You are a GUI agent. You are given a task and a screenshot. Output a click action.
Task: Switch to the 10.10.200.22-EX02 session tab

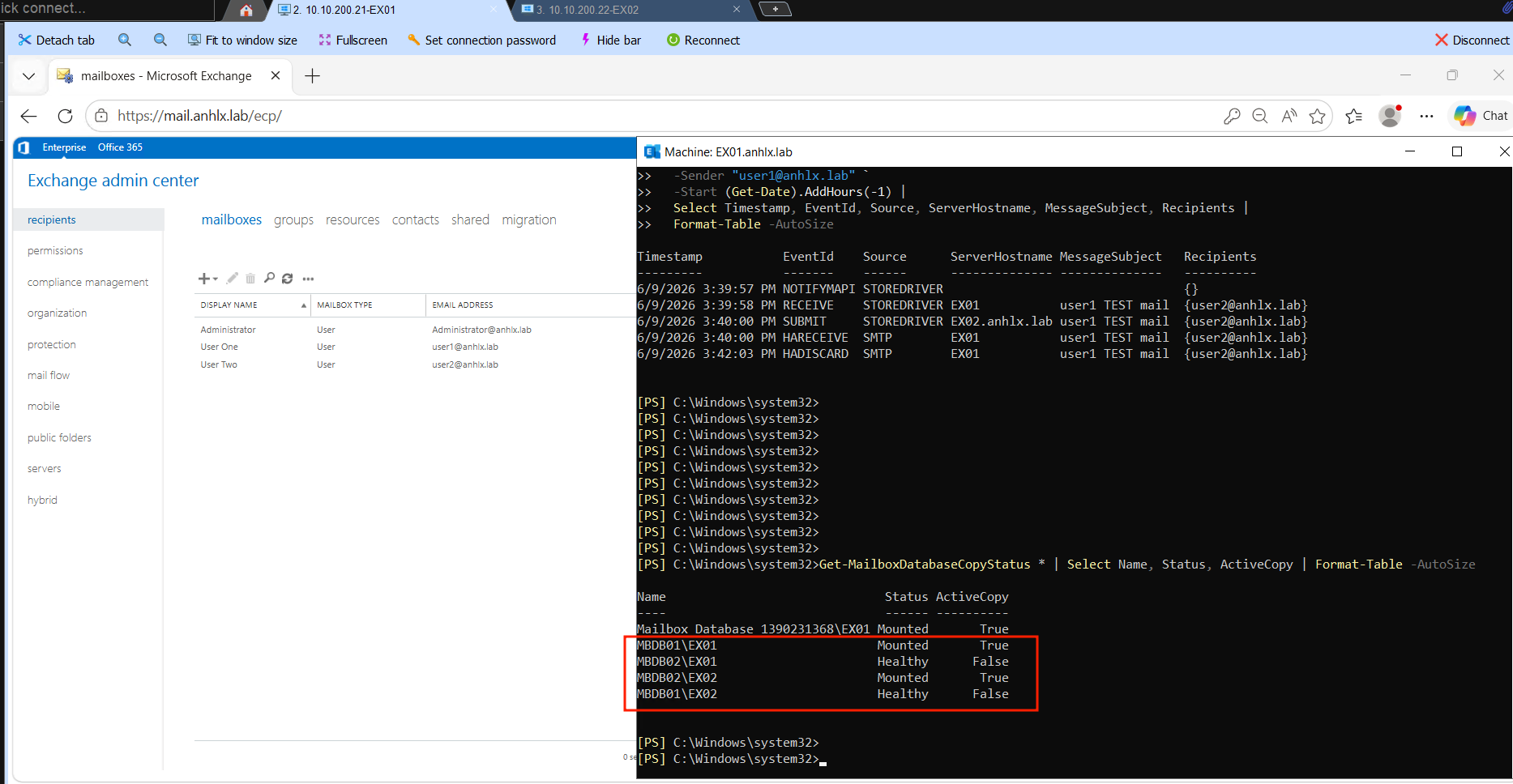point(593,10)
